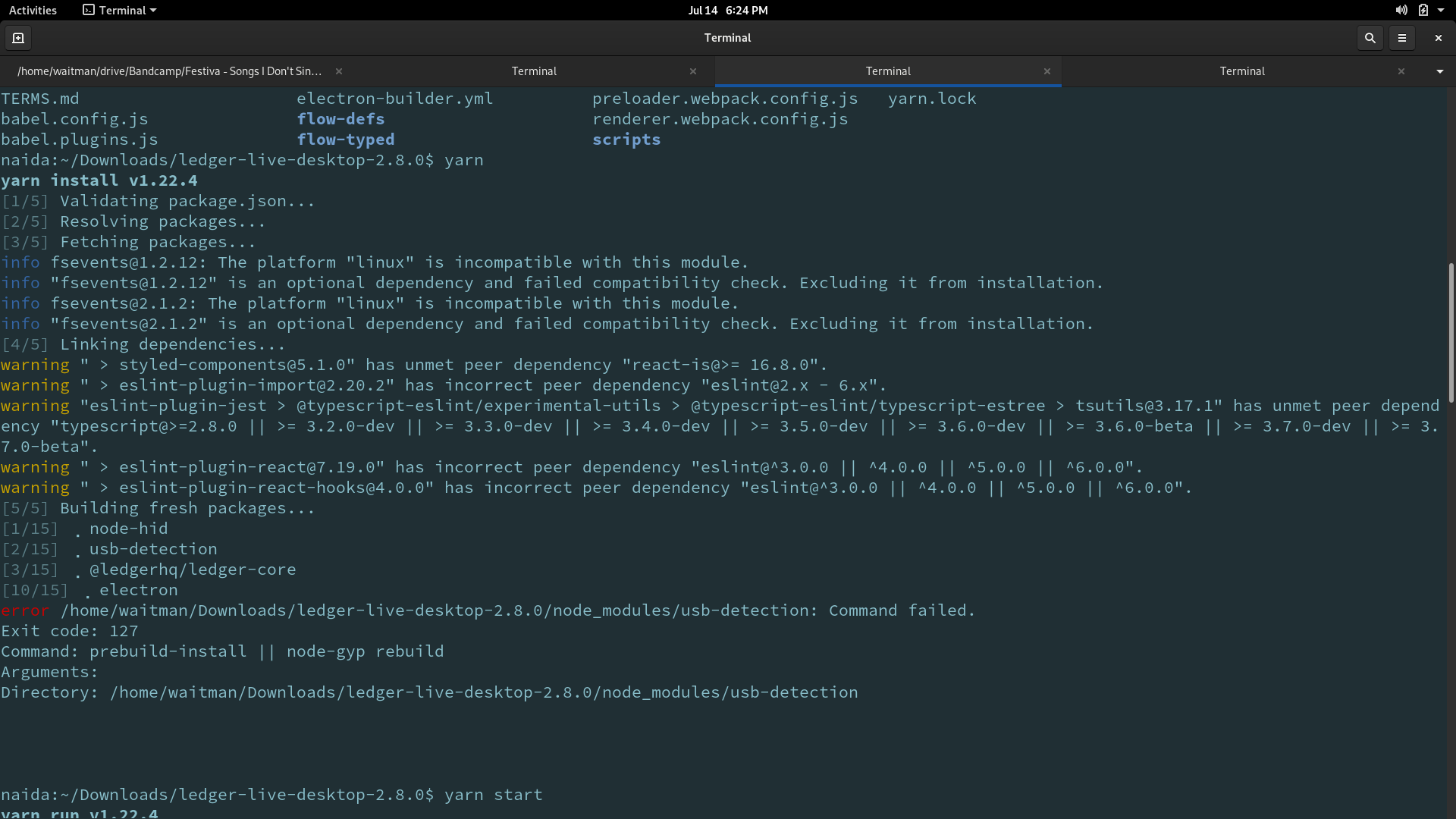Click 'babel.plugins.js' file name
Viewport: 1456px width, 819px height.
(x=80, y=140)
